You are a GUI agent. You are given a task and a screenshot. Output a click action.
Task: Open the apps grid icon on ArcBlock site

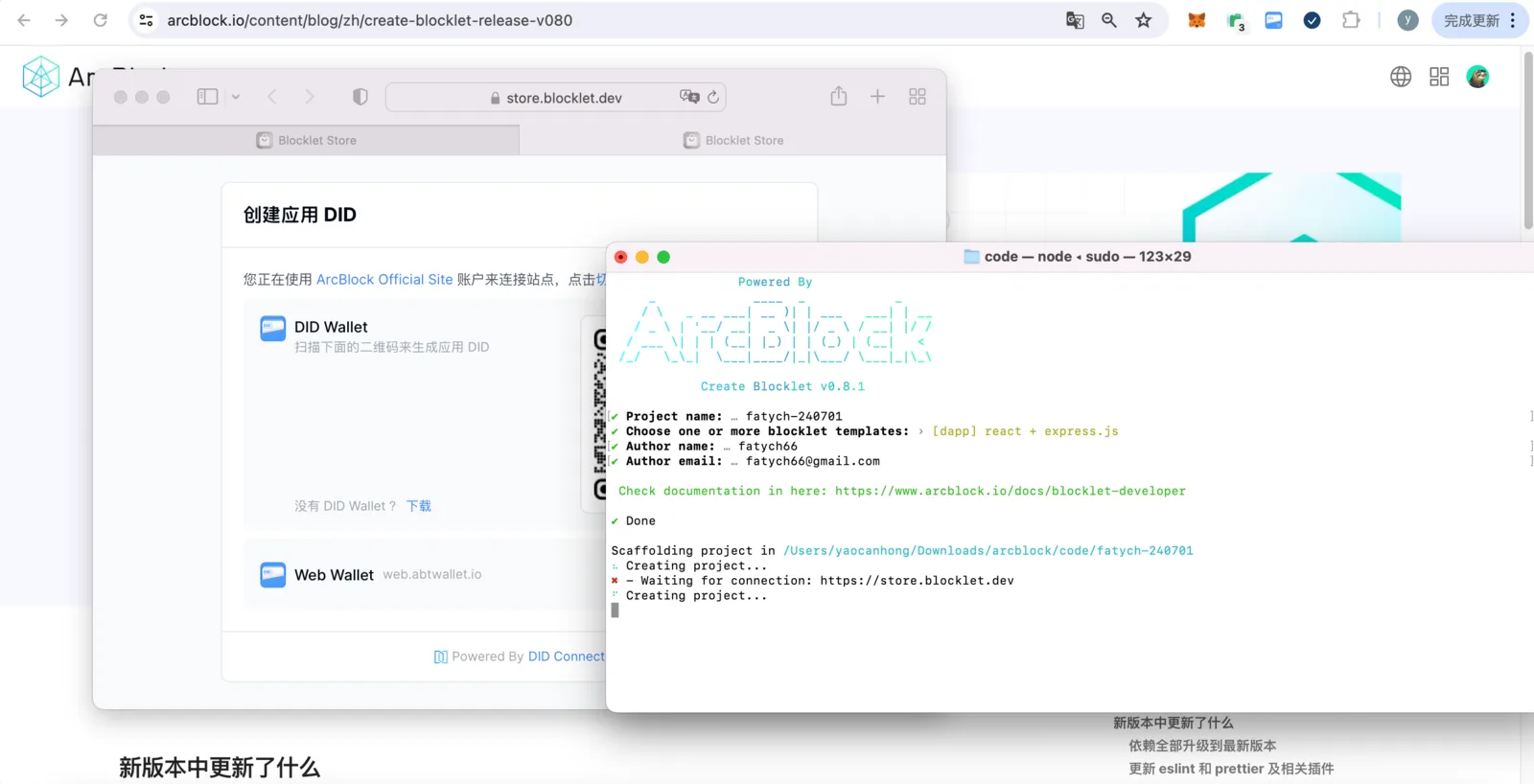point(1439,77)
